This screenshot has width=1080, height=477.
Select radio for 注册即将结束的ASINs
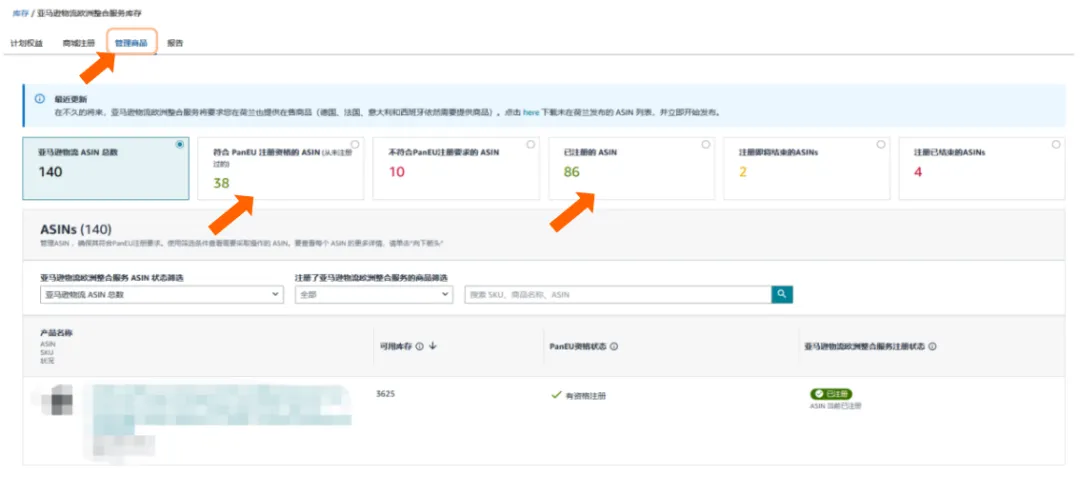(881, 145)
